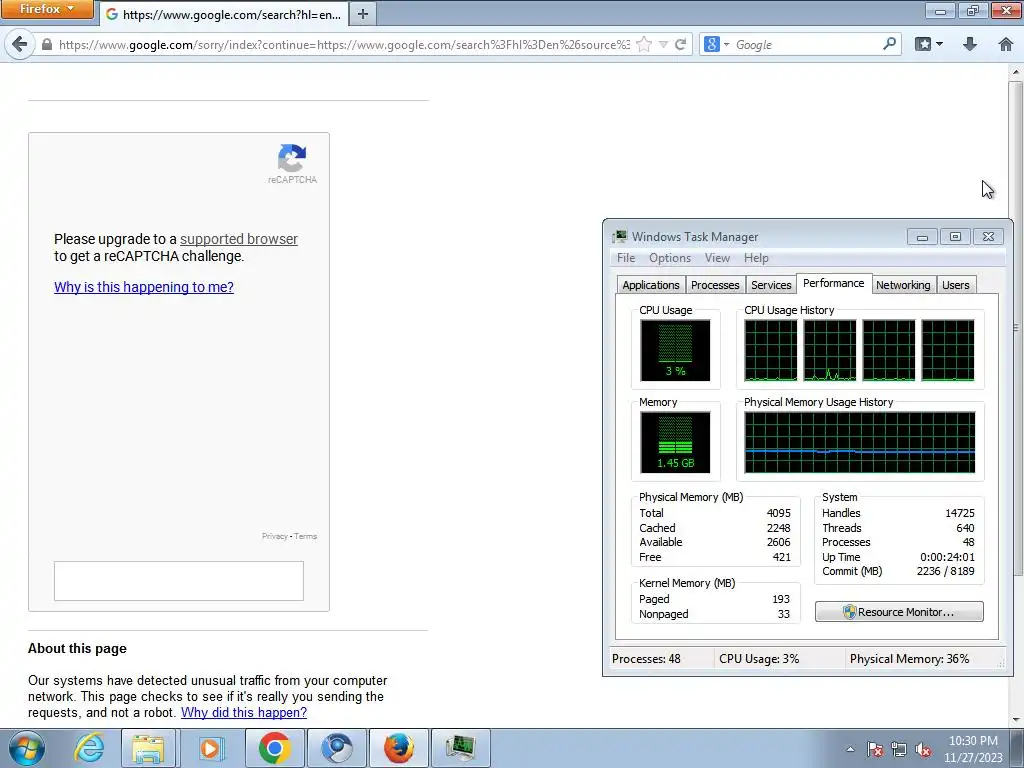Select the Google search tab in Firefox

[x=224, y=14]
